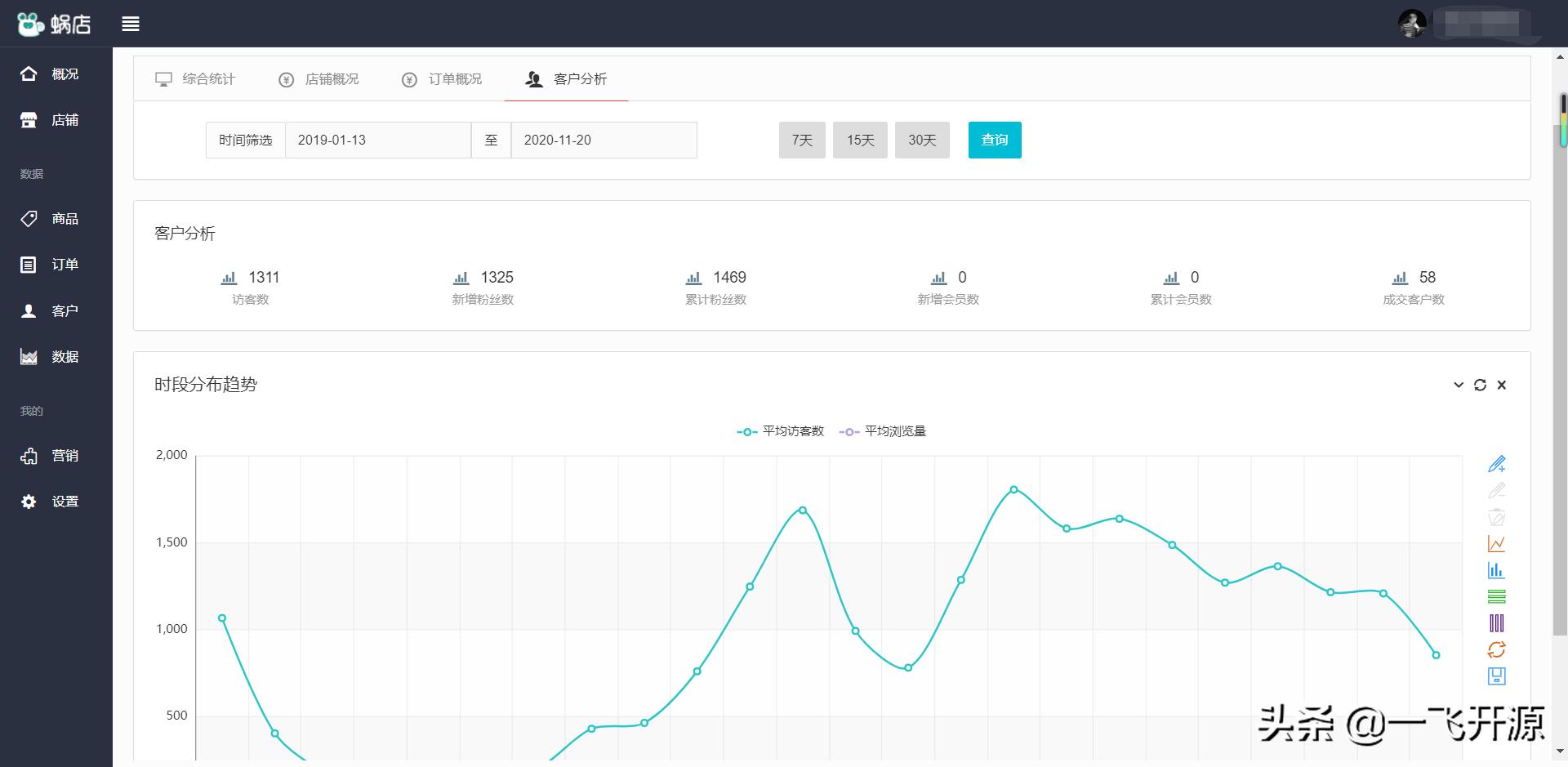Image resolution: width=1568 pixels, height=767 pixels.
Task: Click the 查询 query button
Action: (995, 140)
